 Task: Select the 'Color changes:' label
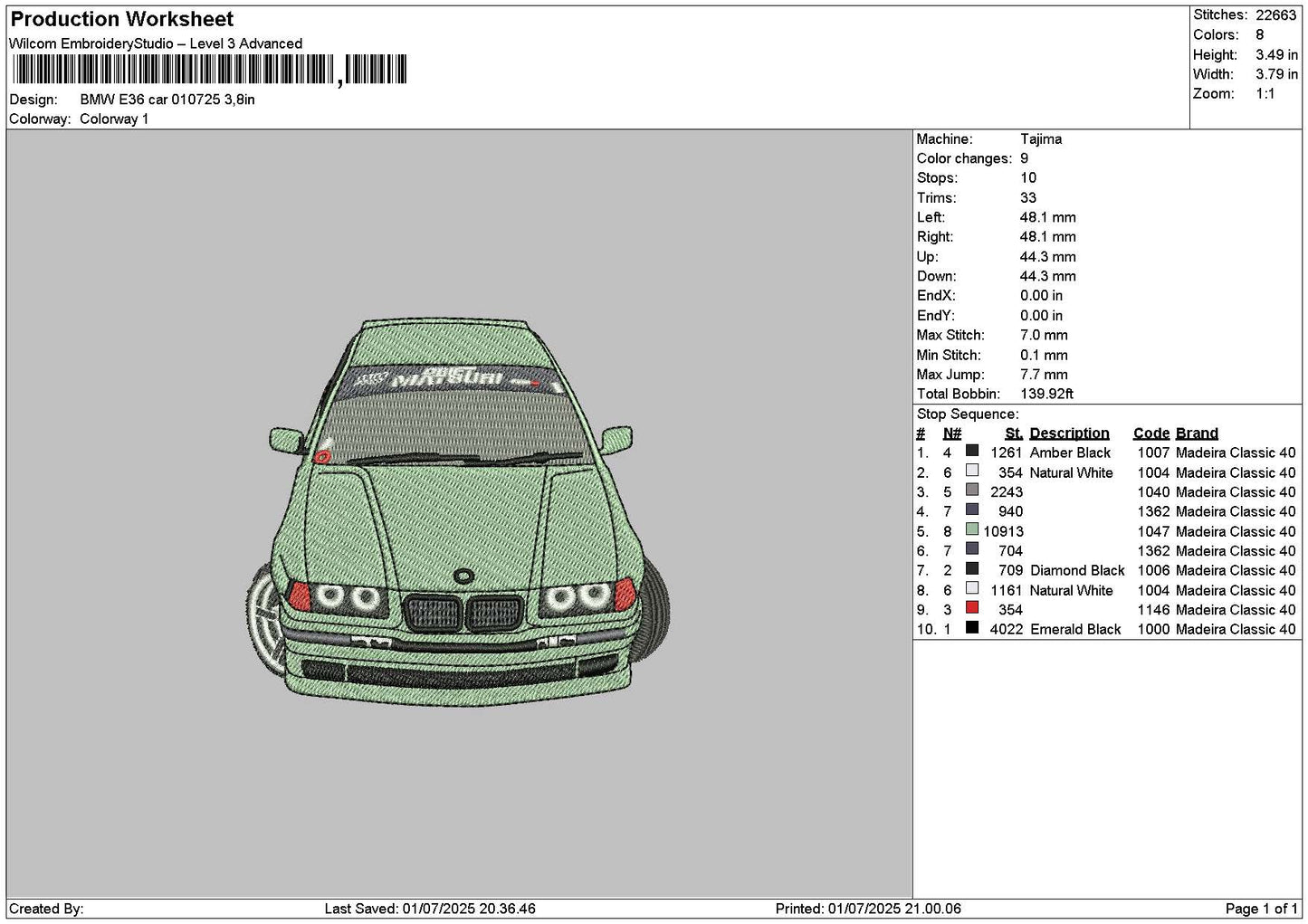tap(964, 158)
